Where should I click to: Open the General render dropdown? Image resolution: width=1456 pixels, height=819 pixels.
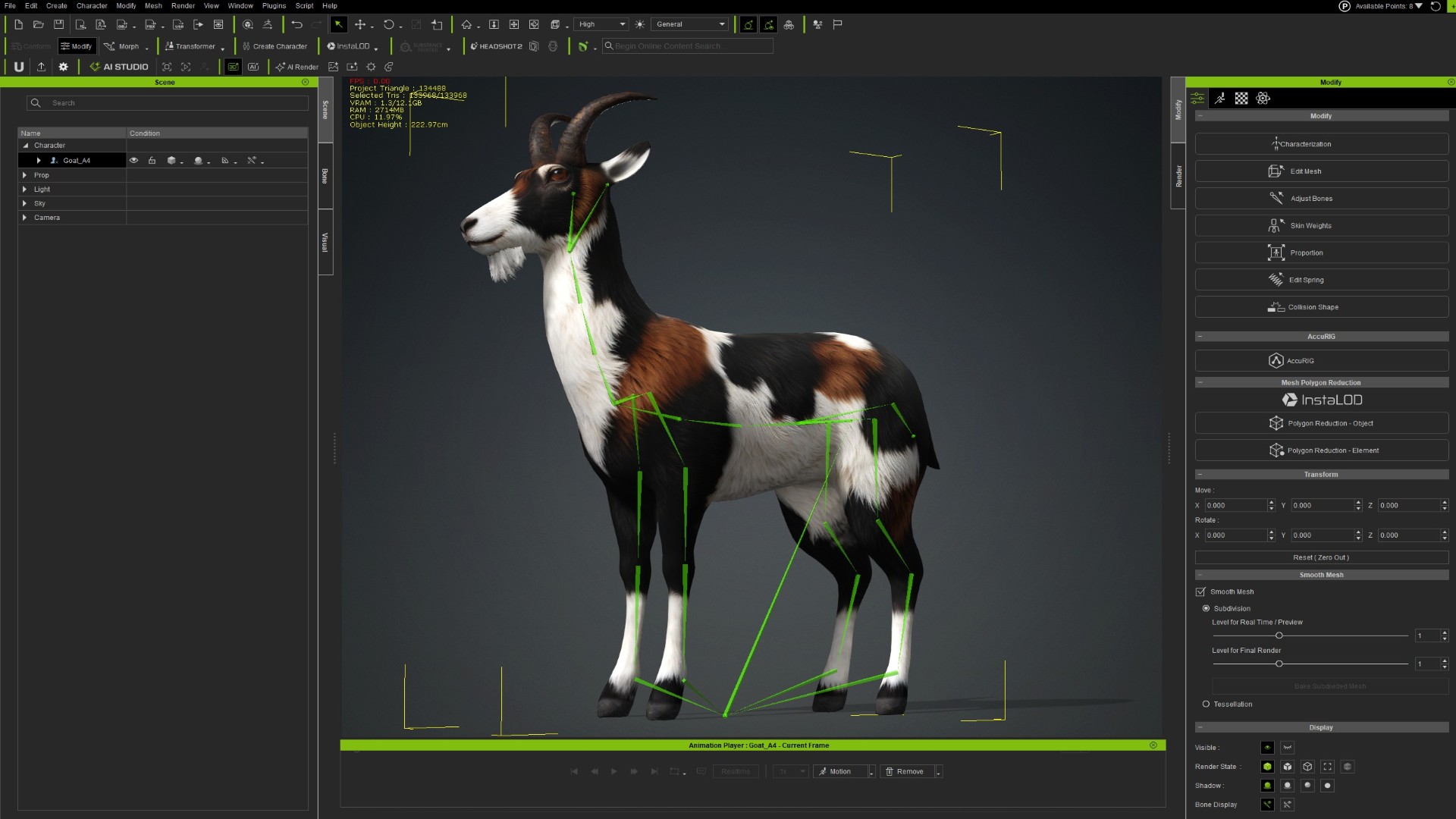pyautogui.click(x=689, y=24)
